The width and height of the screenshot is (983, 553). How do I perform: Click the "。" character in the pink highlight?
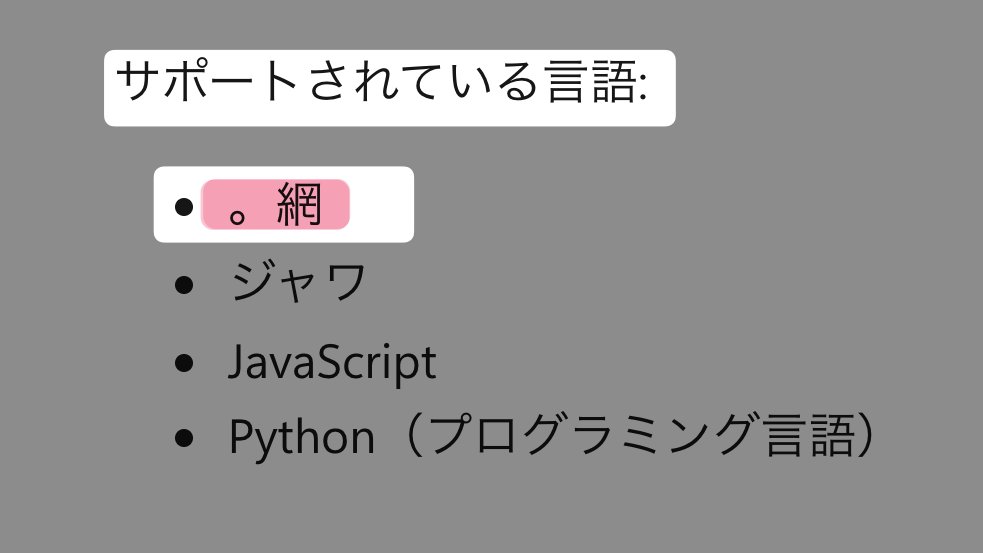(x=240, y=214)
